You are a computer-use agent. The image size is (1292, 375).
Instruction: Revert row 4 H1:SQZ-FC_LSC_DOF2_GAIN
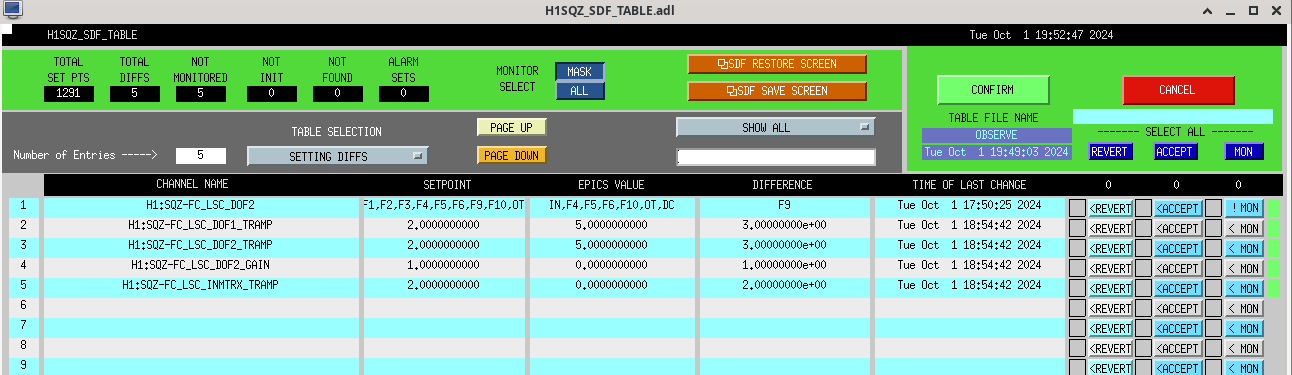coord(1110,268)
